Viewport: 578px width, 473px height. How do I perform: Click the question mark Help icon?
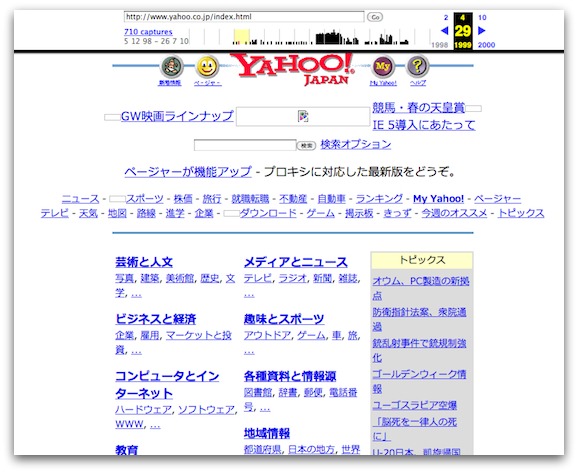click(417, 67)
